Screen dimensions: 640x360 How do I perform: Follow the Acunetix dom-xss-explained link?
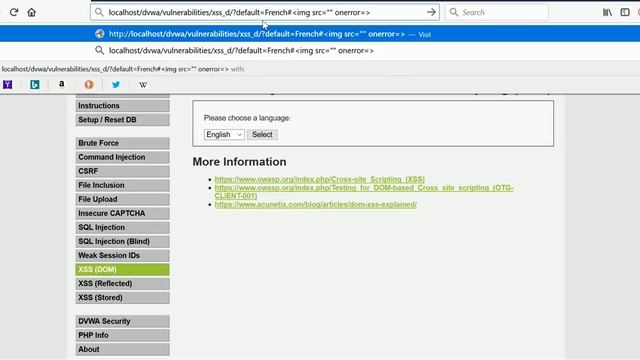point(316,204)
